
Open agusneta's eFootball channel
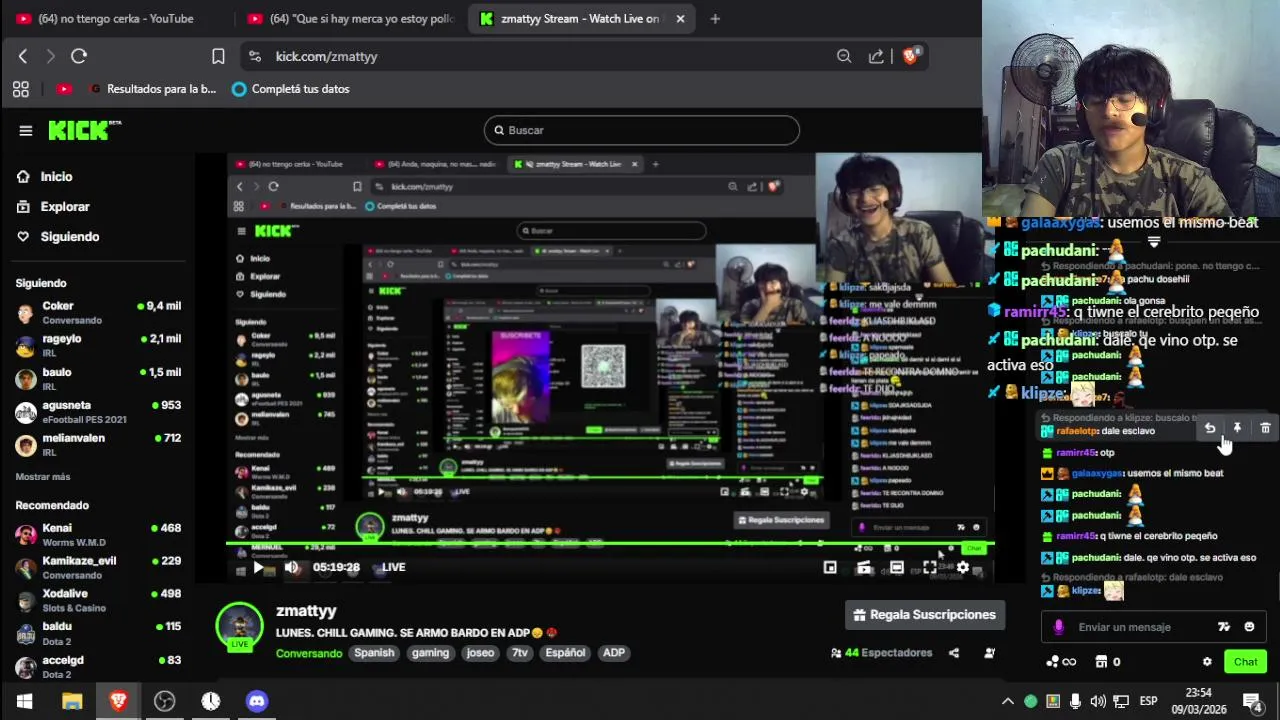click(x=98, y=412)
